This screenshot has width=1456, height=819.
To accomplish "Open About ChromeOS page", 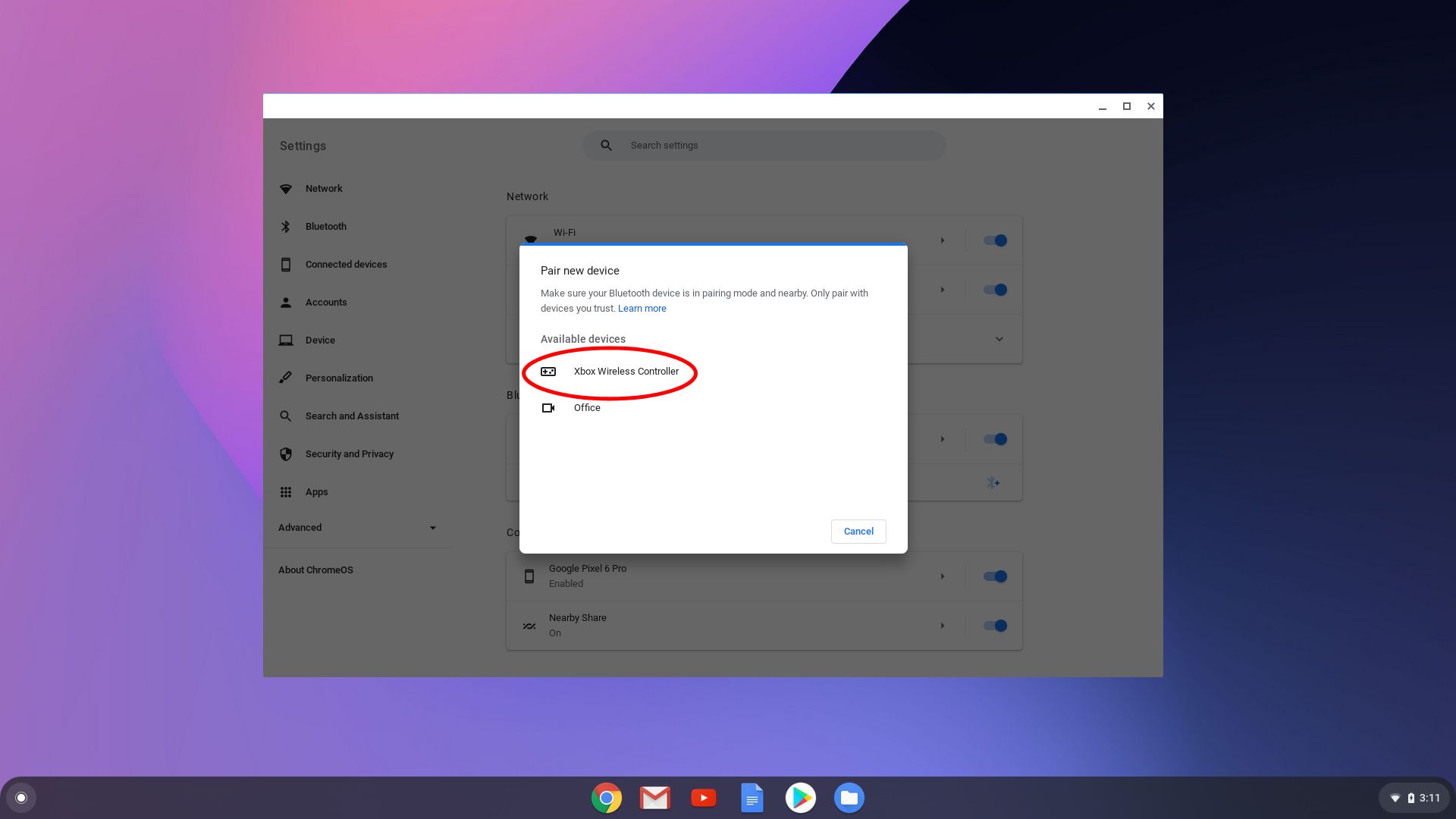I will point(315,570).
